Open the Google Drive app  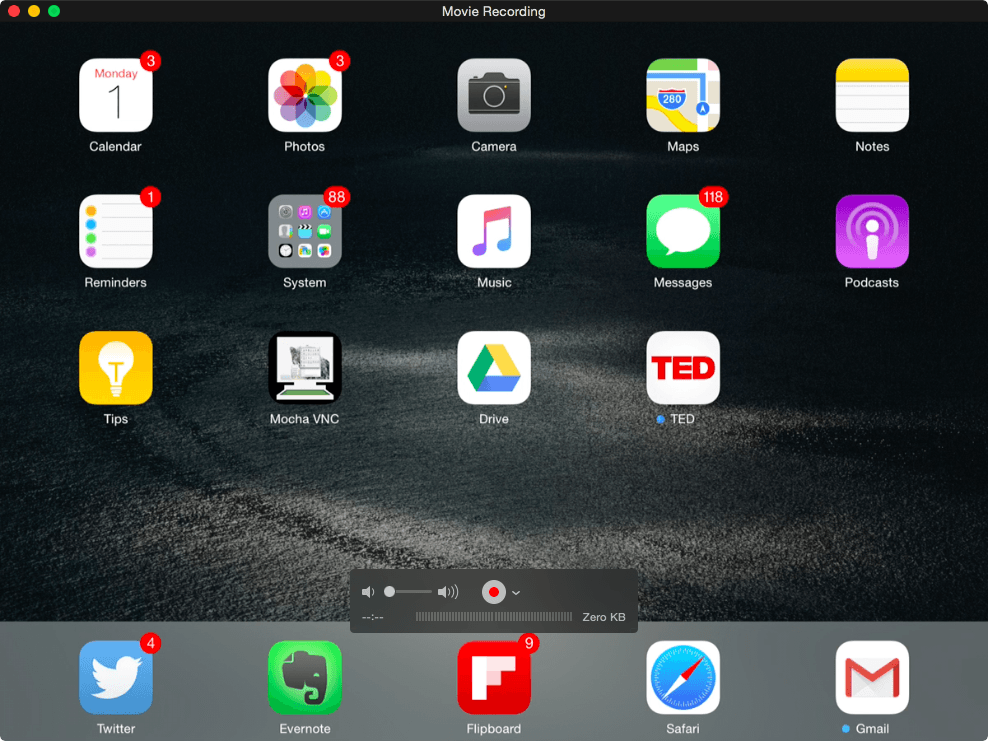494,367
